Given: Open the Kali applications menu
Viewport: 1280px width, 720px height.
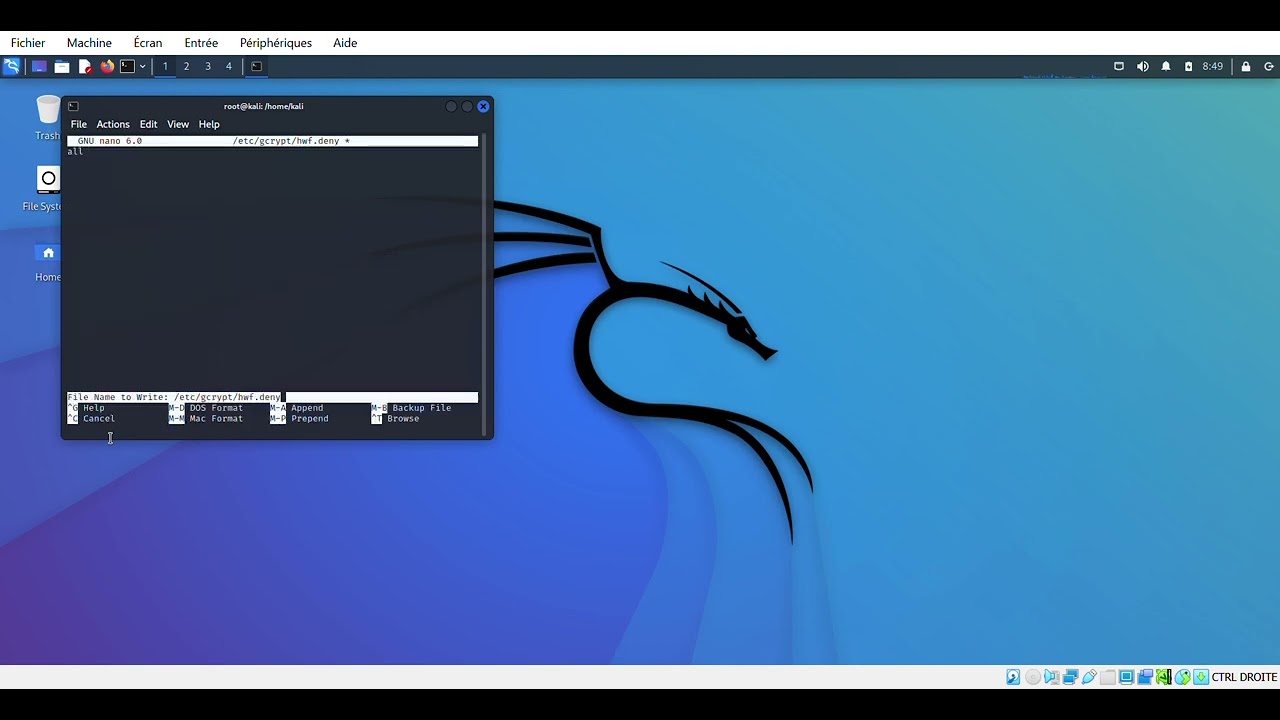Looking at the screenshot, I should coord(11,66).
